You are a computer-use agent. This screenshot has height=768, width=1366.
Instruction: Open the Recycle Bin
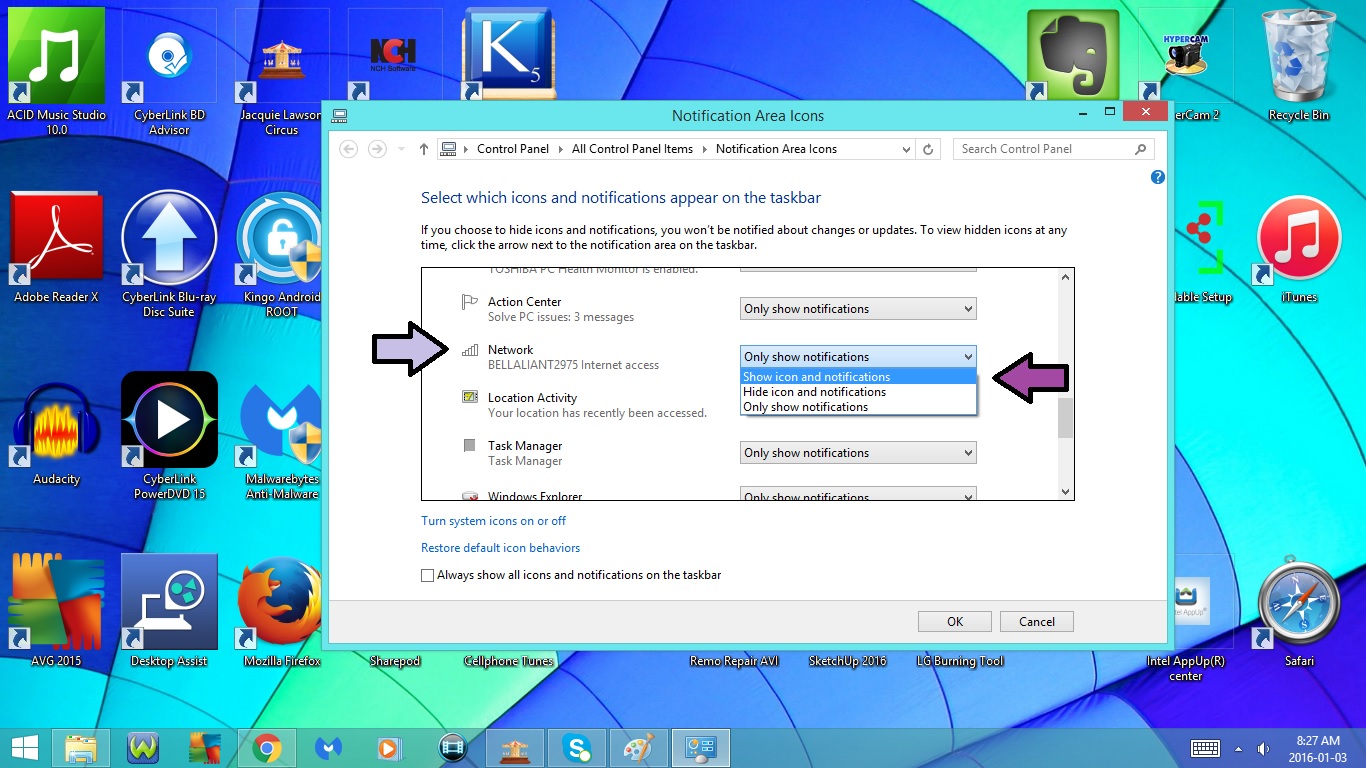1298,65
